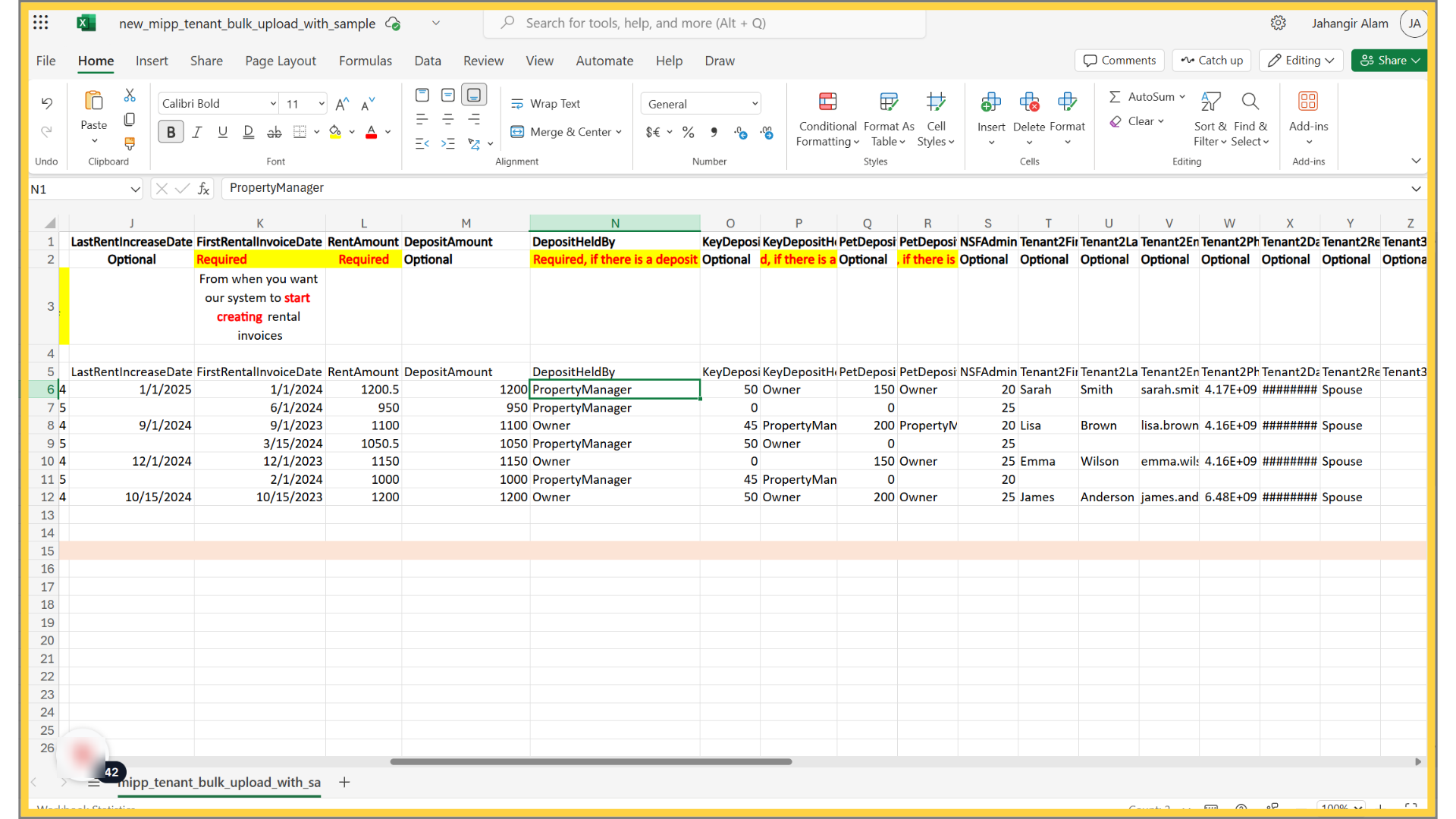Toggle Bottom Align button
Viewport: 1456px width, 819px height.
(x=474, y=95)
